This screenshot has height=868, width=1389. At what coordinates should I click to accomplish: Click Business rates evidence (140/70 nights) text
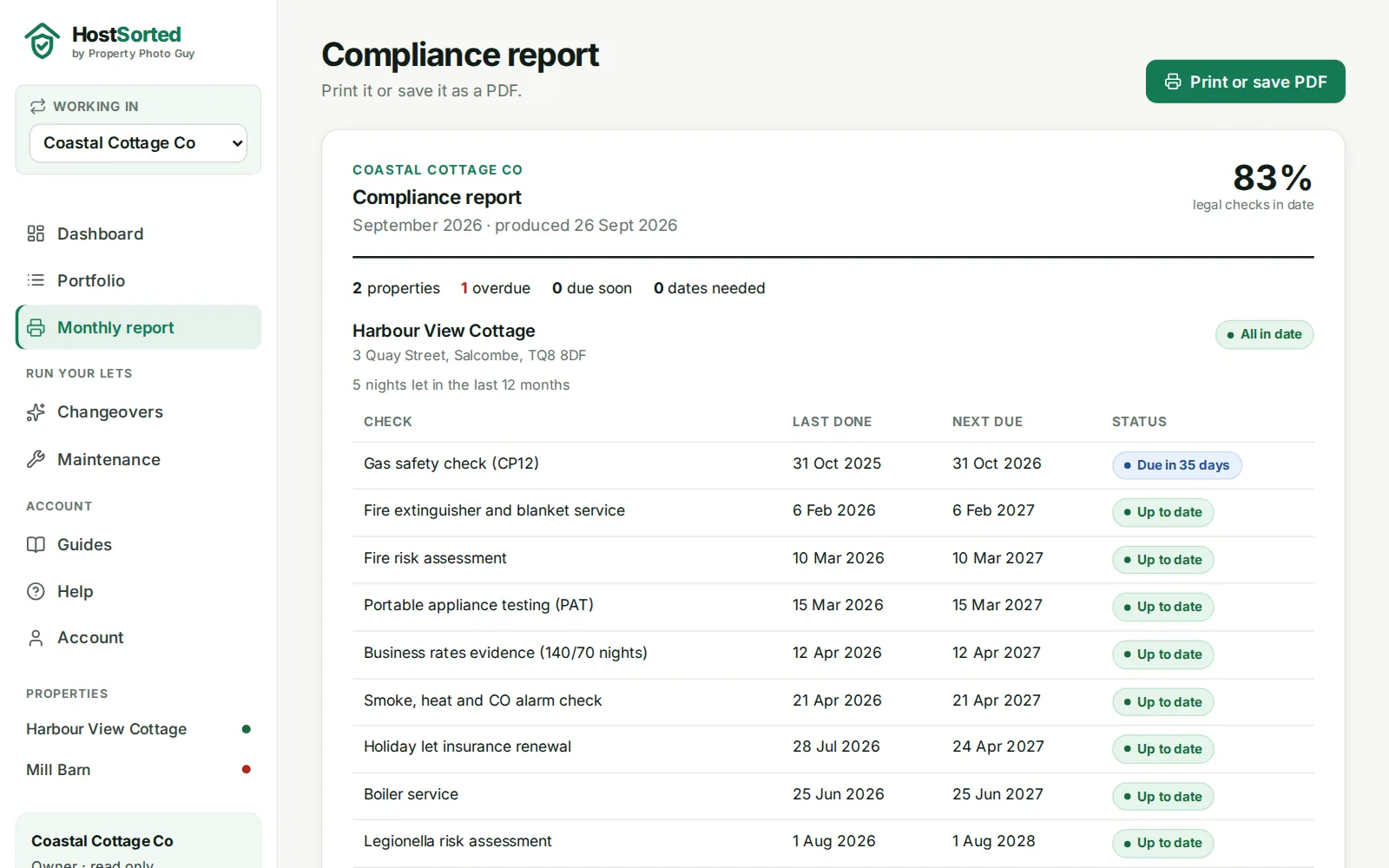(x=505, y=653)
